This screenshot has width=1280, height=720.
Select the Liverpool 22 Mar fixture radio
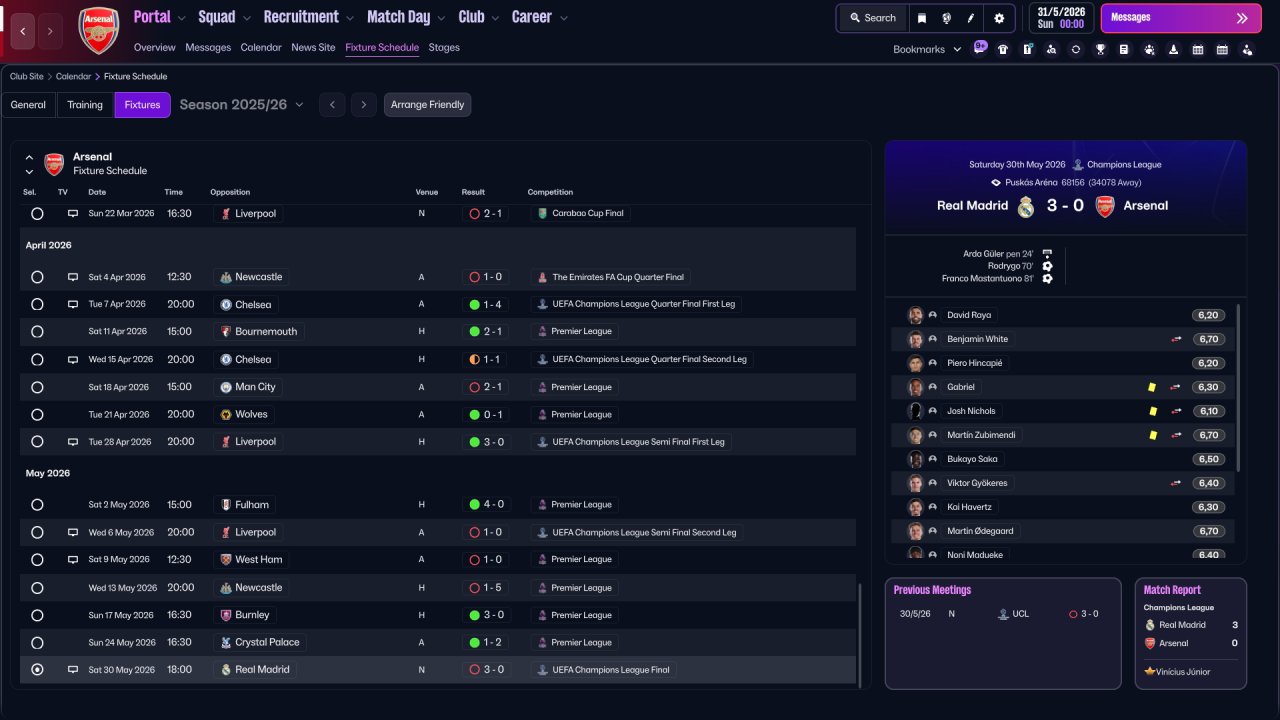37,213
